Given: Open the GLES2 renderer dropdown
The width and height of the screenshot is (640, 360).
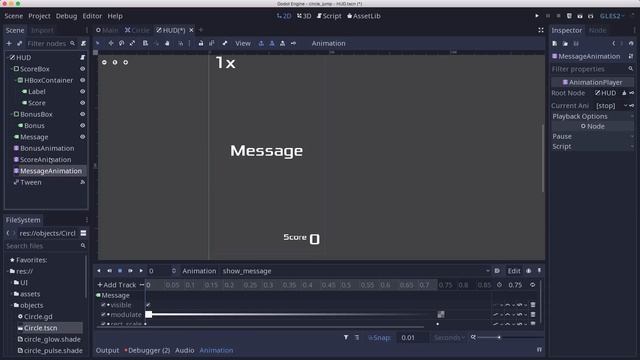Looking at the screenshot, I should [x=612, y=16].
